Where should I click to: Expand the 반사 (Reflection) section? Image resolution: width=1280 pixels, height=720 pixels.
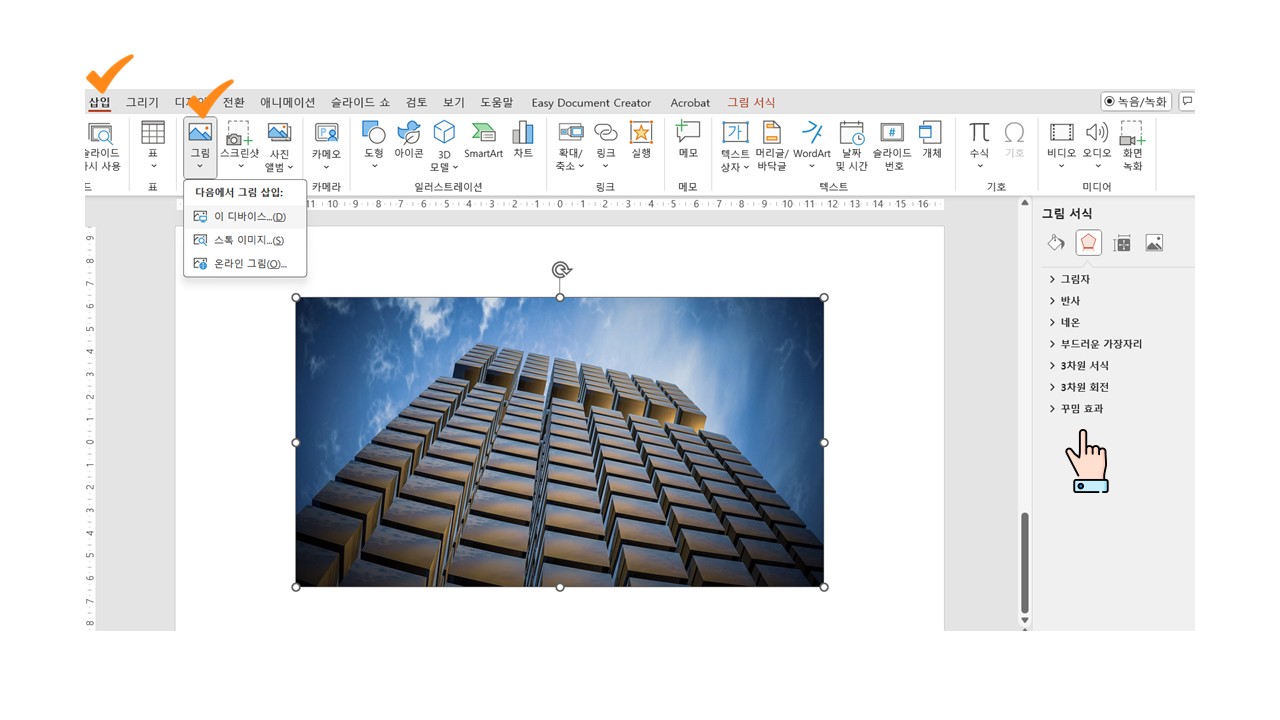[1065, 300]
